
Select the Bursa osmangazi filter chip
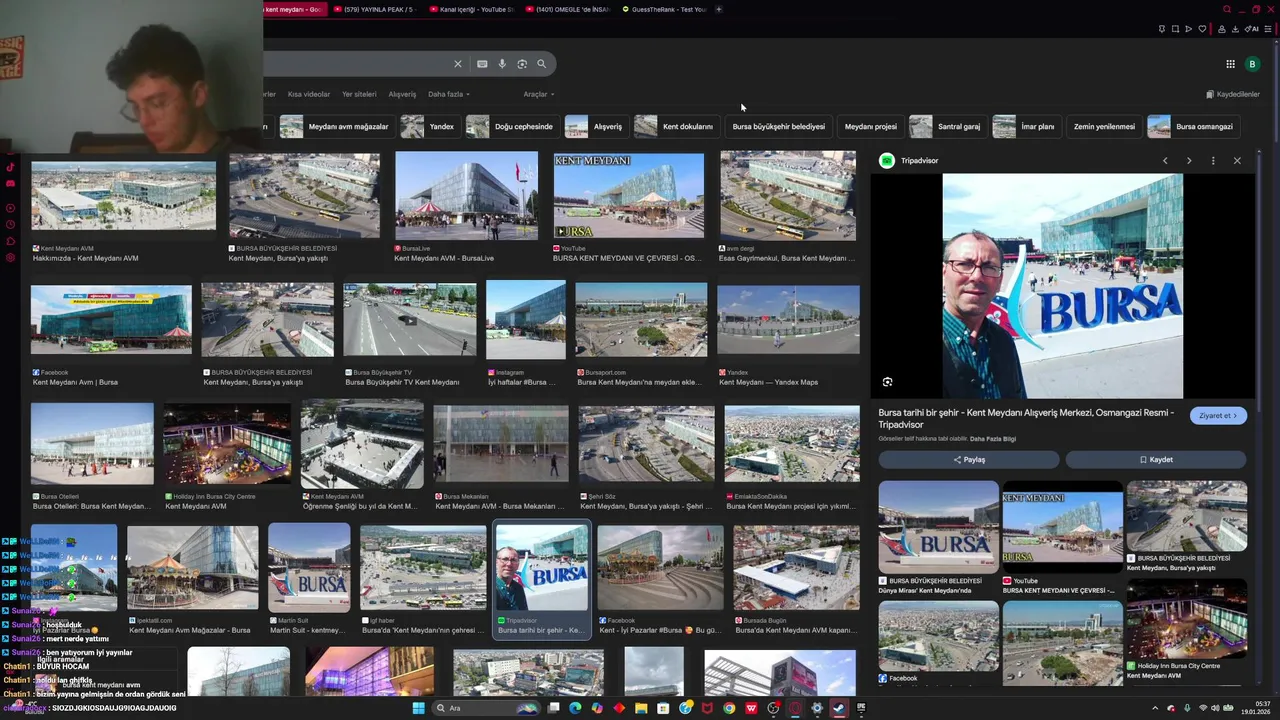click(x=1193, y=127)
